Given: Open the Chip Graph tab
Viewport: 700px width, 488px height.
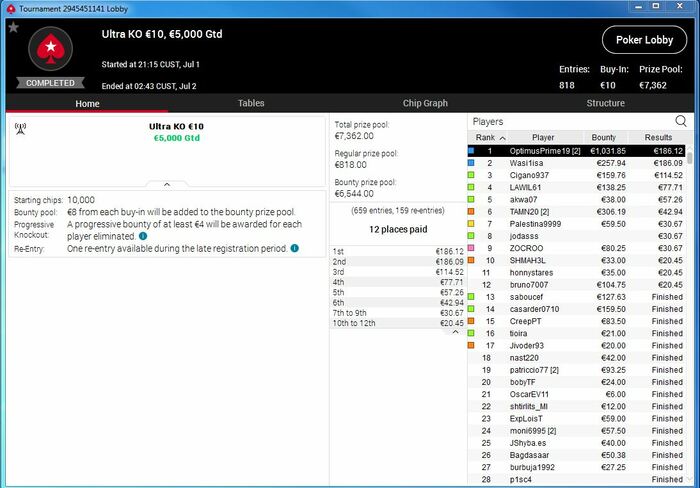Looking at the screenshot, I should click(425, 103).
